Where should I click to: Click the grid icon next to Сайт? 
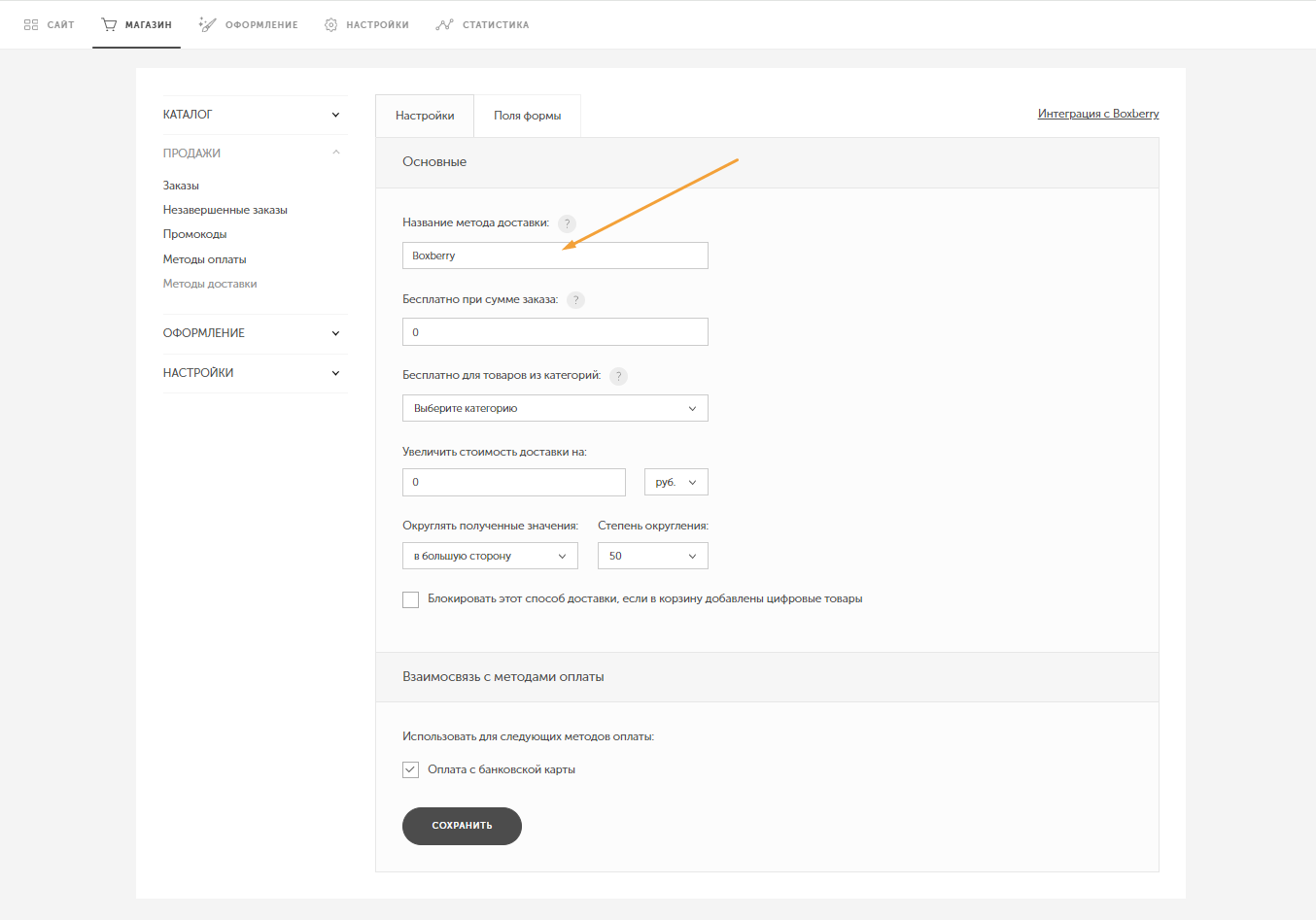31,24
